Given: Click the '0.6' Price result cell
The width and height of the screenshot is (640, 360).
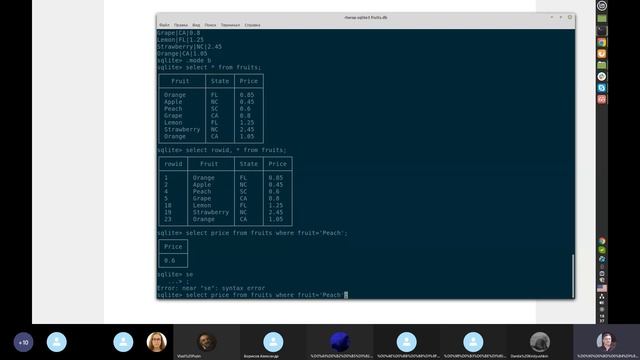Looking at the screenshot, I should pos(169,260).
